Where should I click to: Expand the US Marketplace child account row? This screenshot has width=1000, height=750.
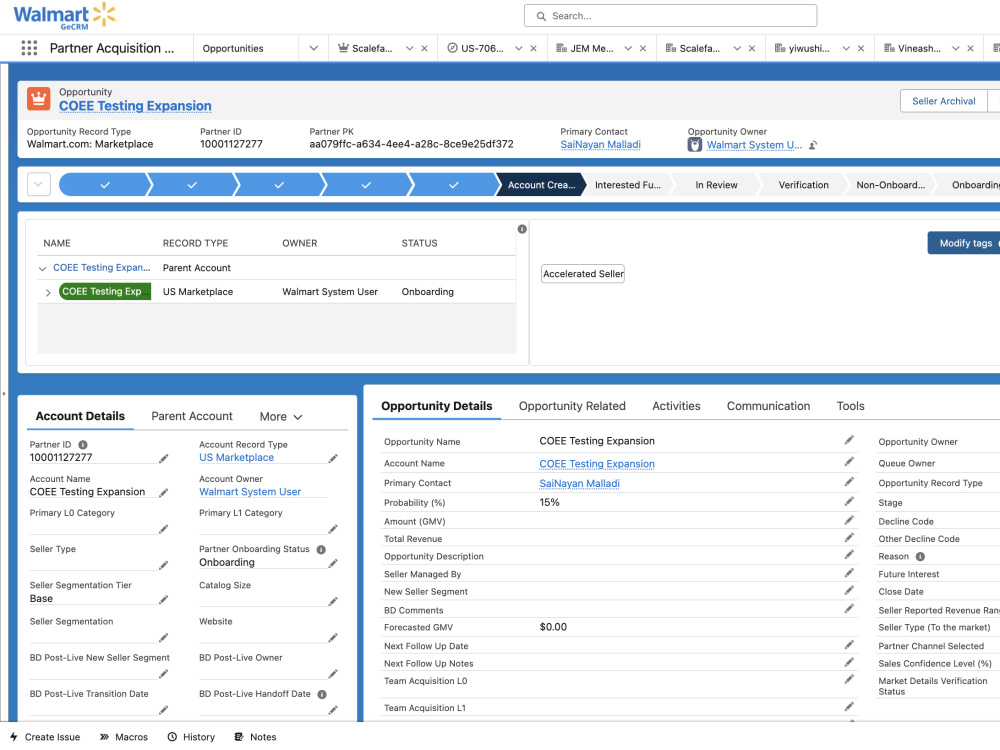[48, 293]
